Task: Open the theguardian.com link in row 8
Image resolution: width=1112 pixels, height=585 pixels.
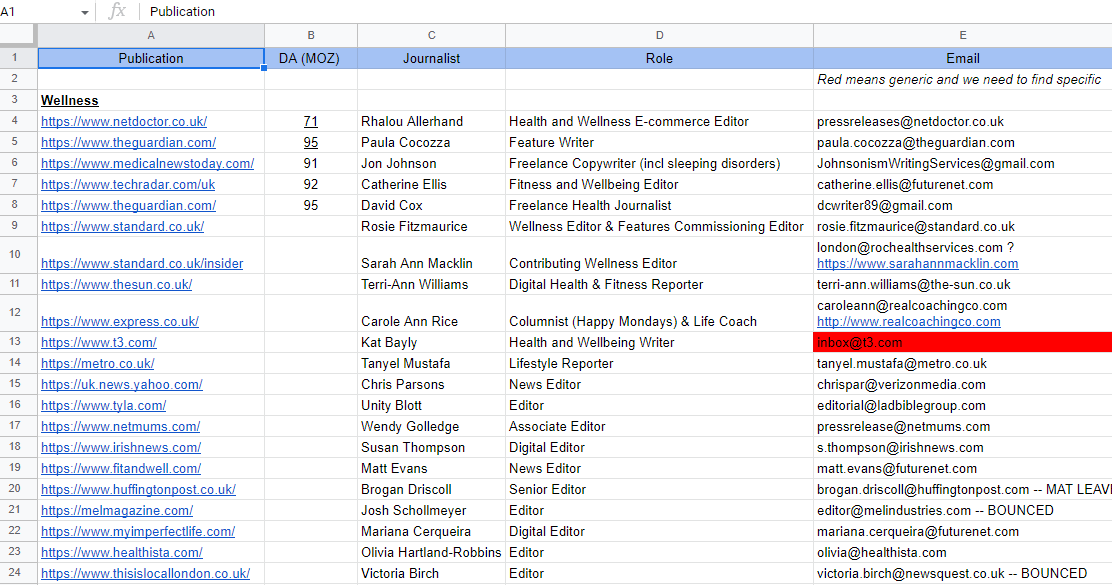Action: 128,206
